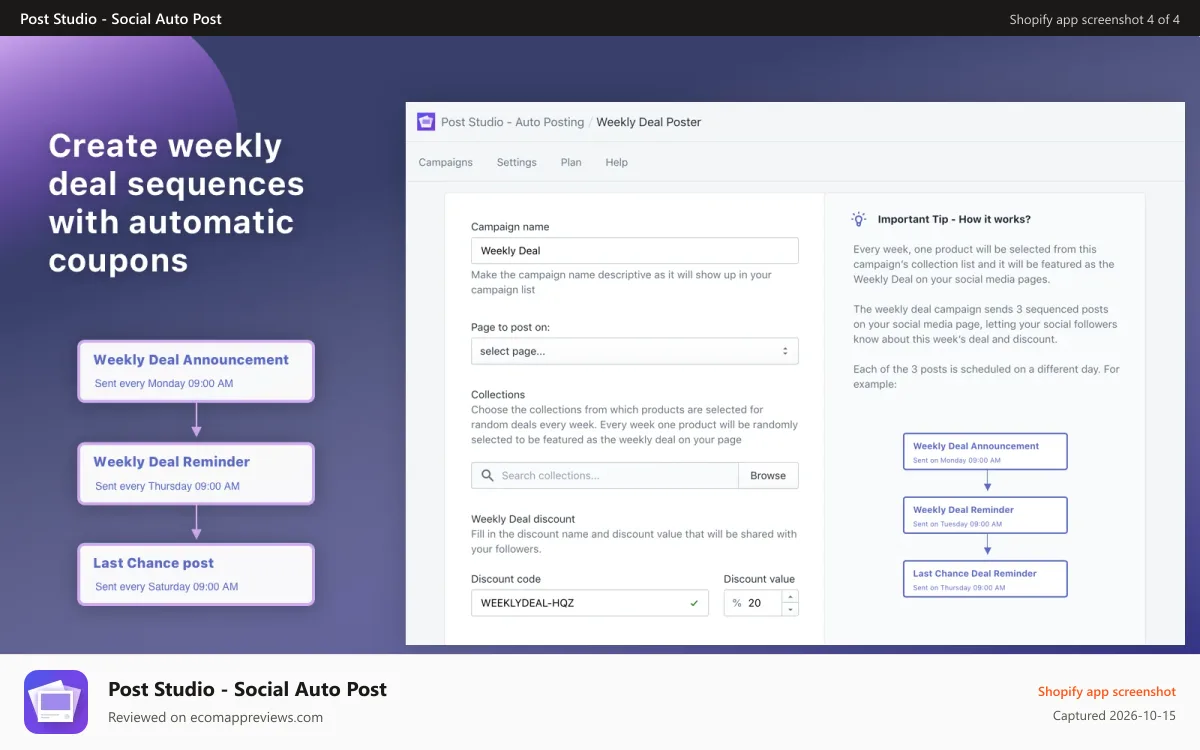Screen dimensions: 1200x750
Task: Click the Weekly Deal Poster breadcrumb title
Action: click(649, 122)
